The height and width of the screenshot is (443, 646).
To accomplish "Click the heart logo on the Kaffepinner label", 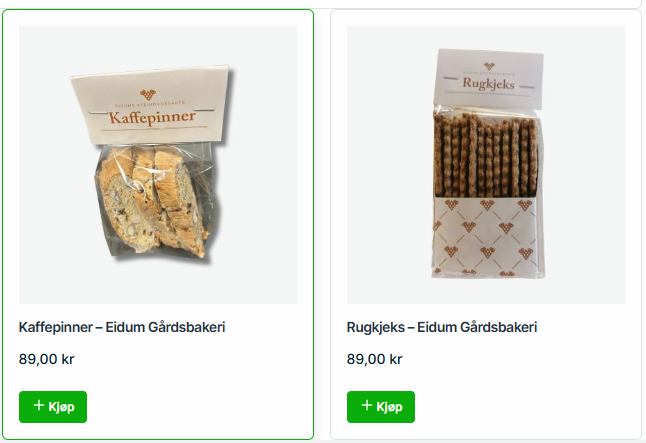I will coord(147,94).
